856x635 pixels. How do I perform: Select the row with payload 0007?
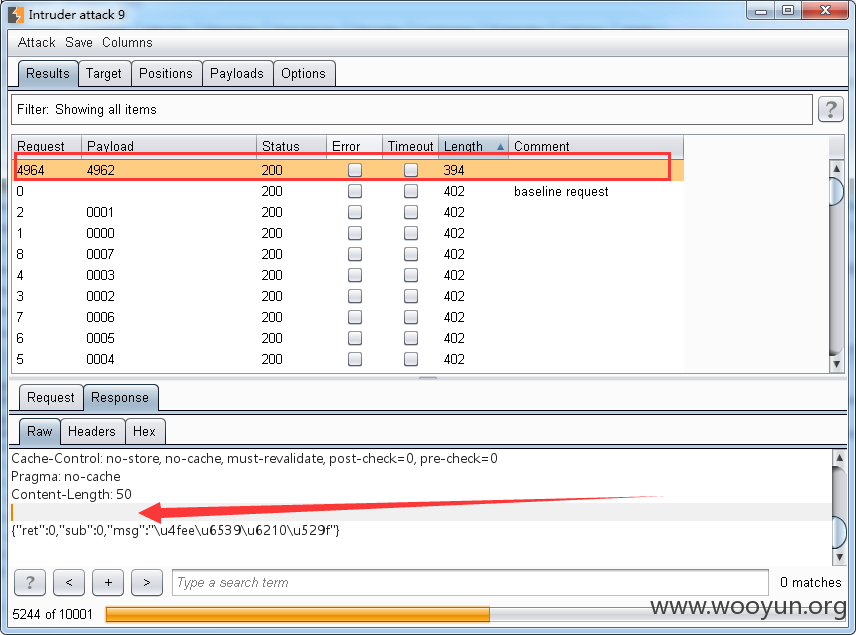click(347, 254)
